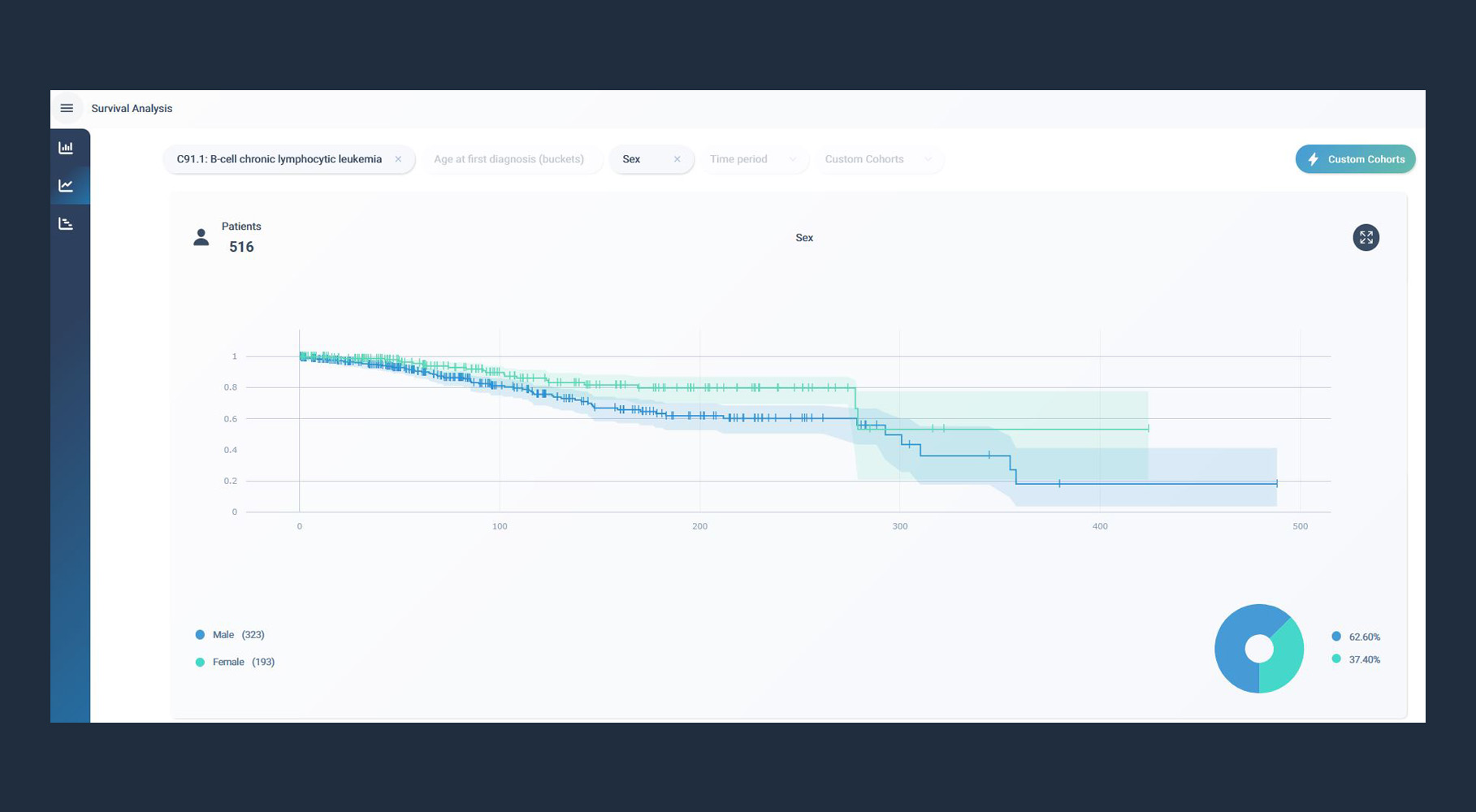Select the Sex filter chip
The image size is (1476, 812).
point(632,159)
